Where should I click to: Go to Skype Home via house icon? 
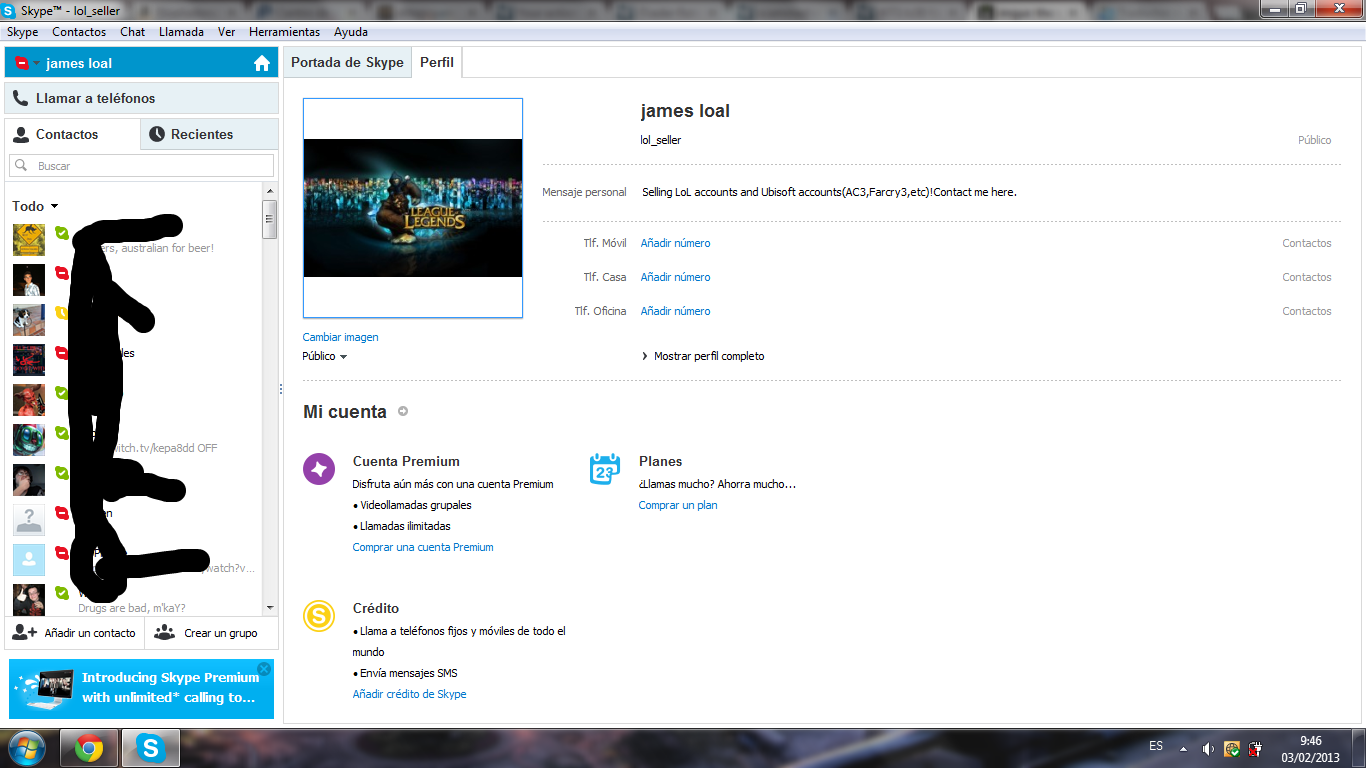point(262,63)
